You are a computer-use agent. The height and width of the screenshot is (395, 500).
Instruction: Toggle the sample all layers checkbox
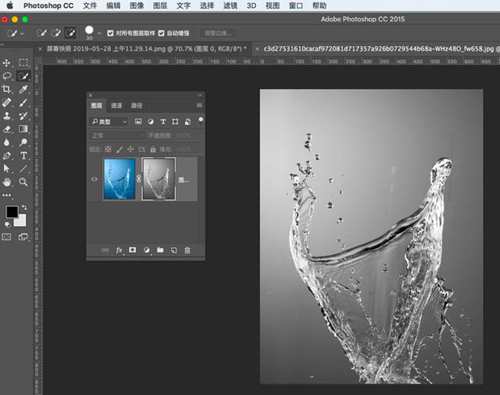[x=110, y=33]
